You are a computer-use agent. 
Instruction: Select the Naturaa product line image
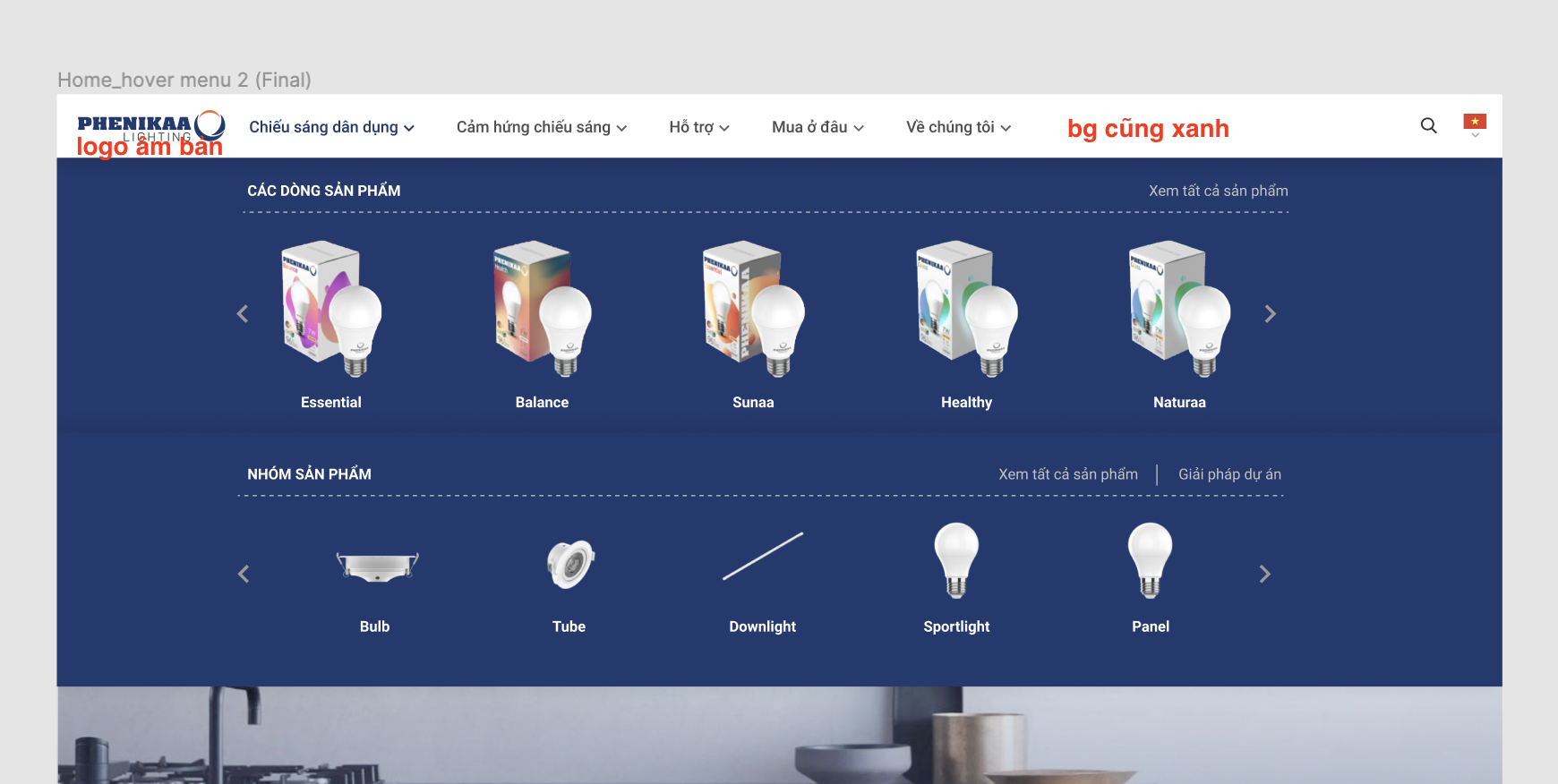pos(1179,309)
